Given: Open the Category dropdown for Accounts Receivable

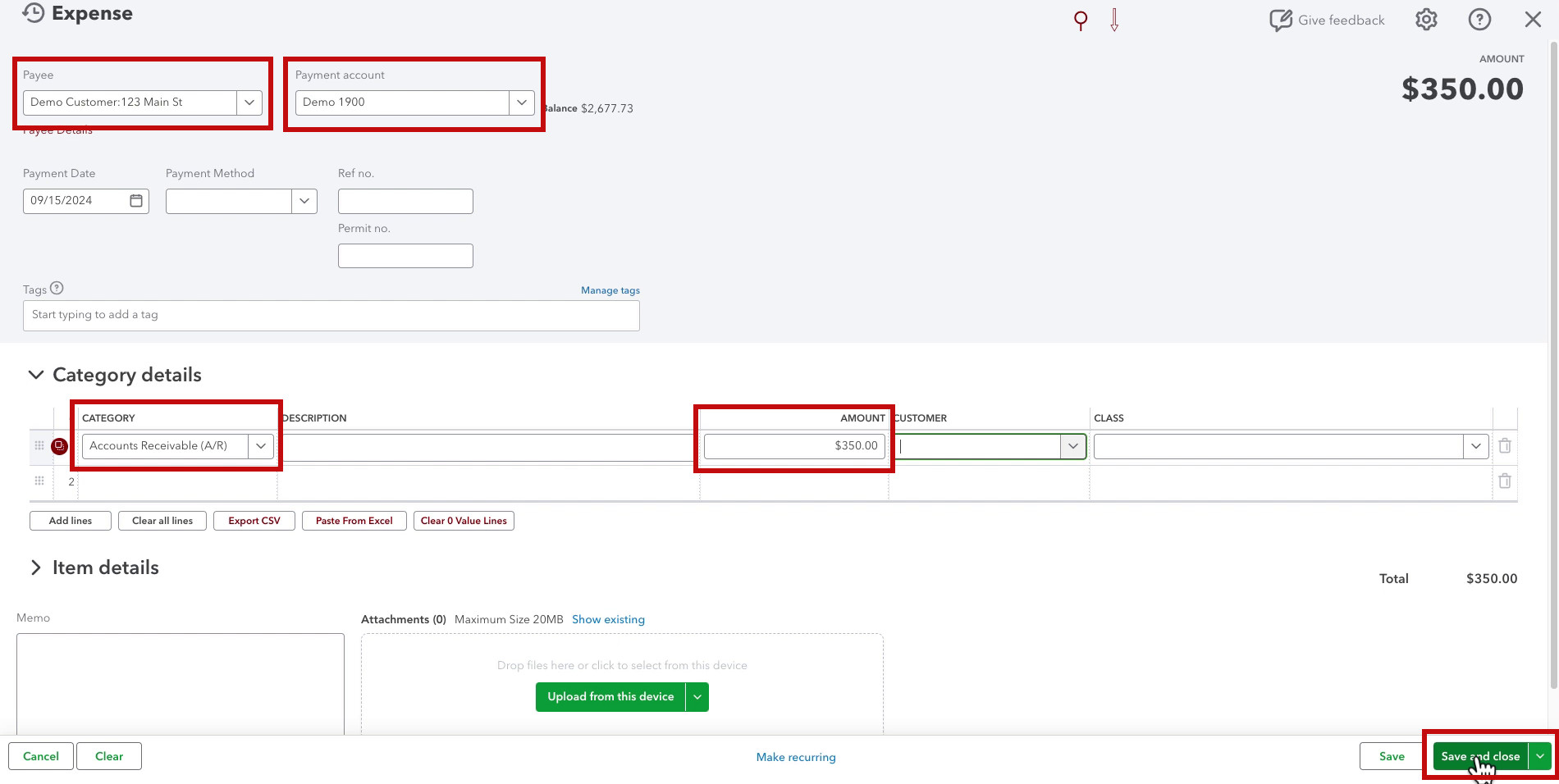Looking at the screenshot, I should (261, 446).
